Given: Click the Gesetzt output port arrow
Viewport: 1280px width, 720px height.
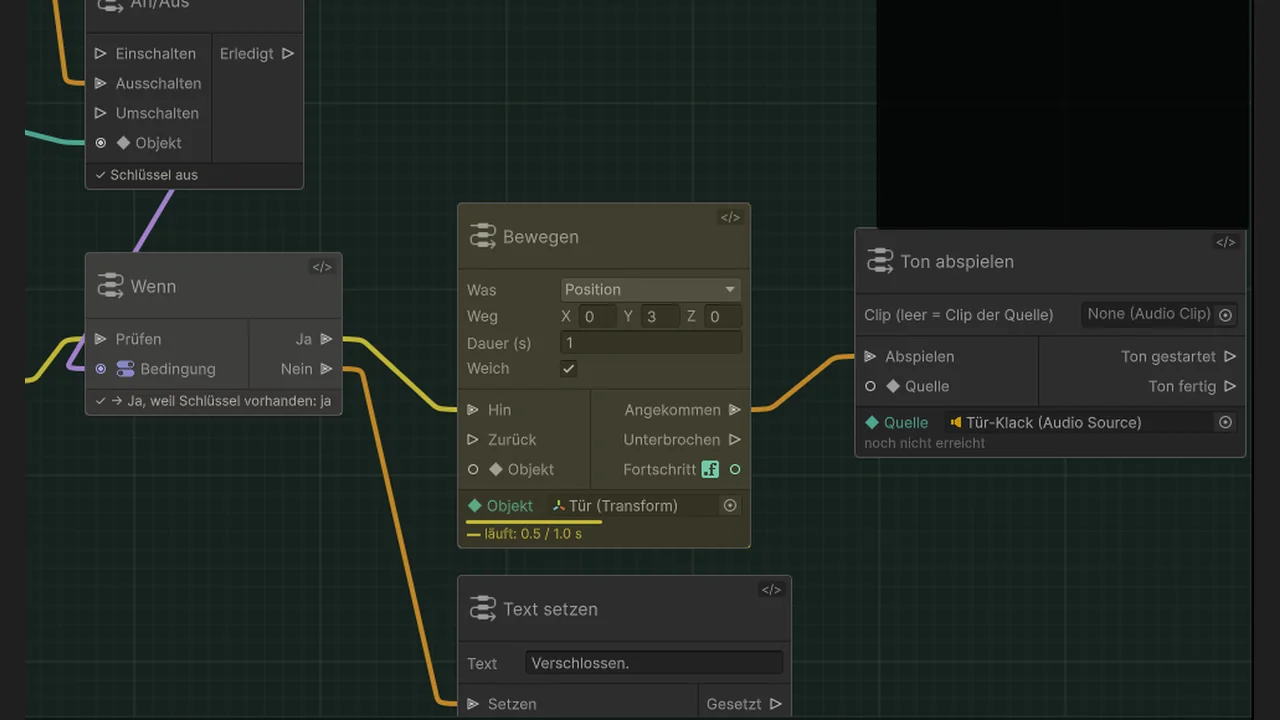Looking at the screenshot, I should [775, 704].
